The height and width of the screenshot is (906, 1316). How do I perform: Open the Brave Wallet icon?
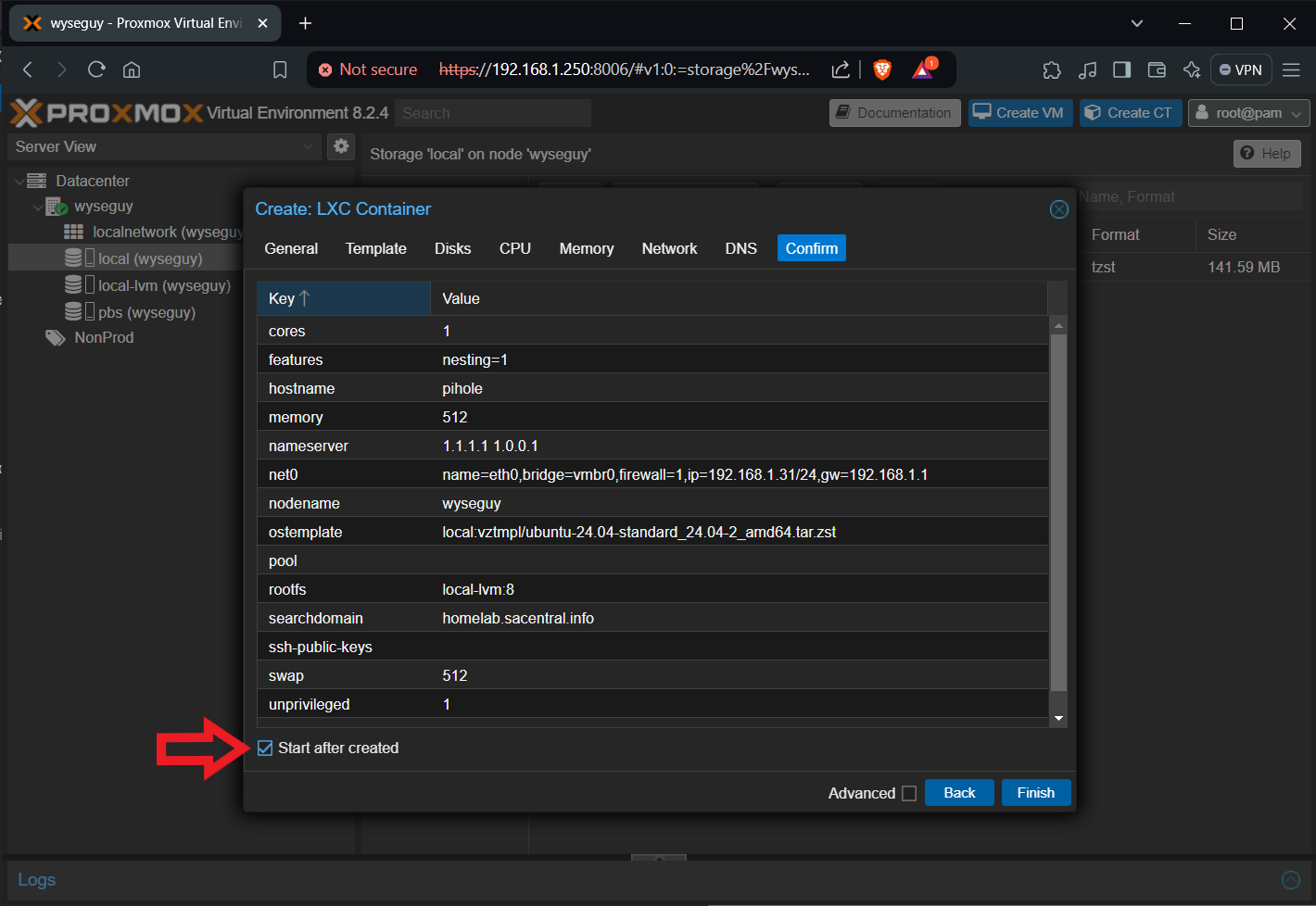pos(1157,69)
